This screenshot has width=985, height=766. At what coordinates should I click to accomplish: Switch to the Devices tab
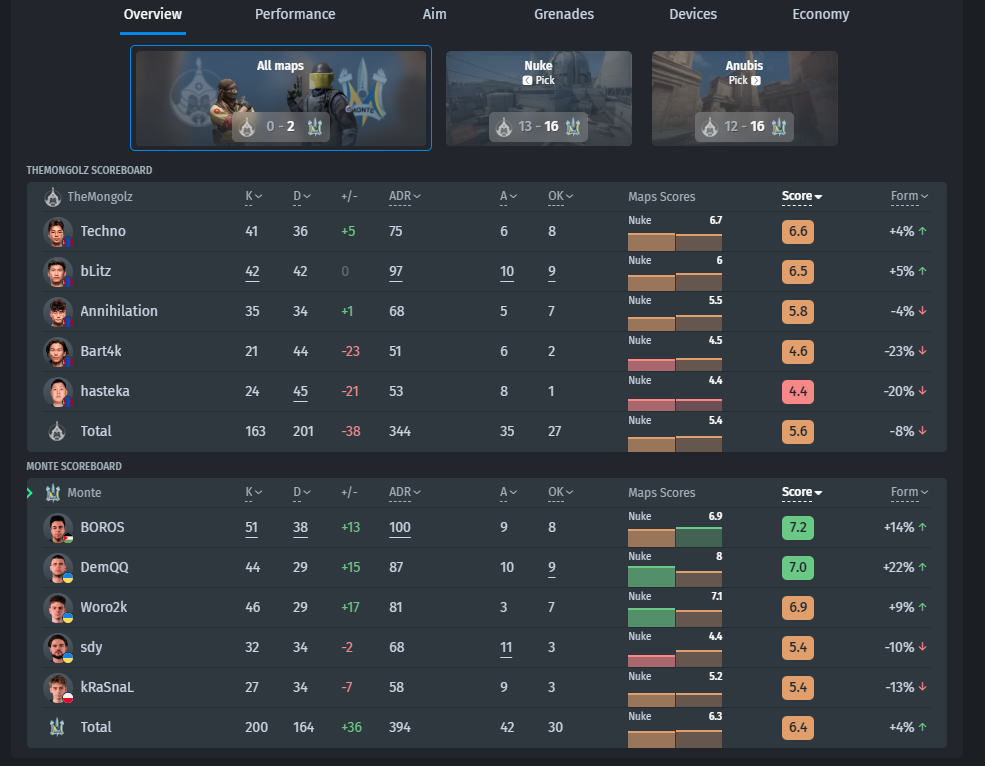693,15
